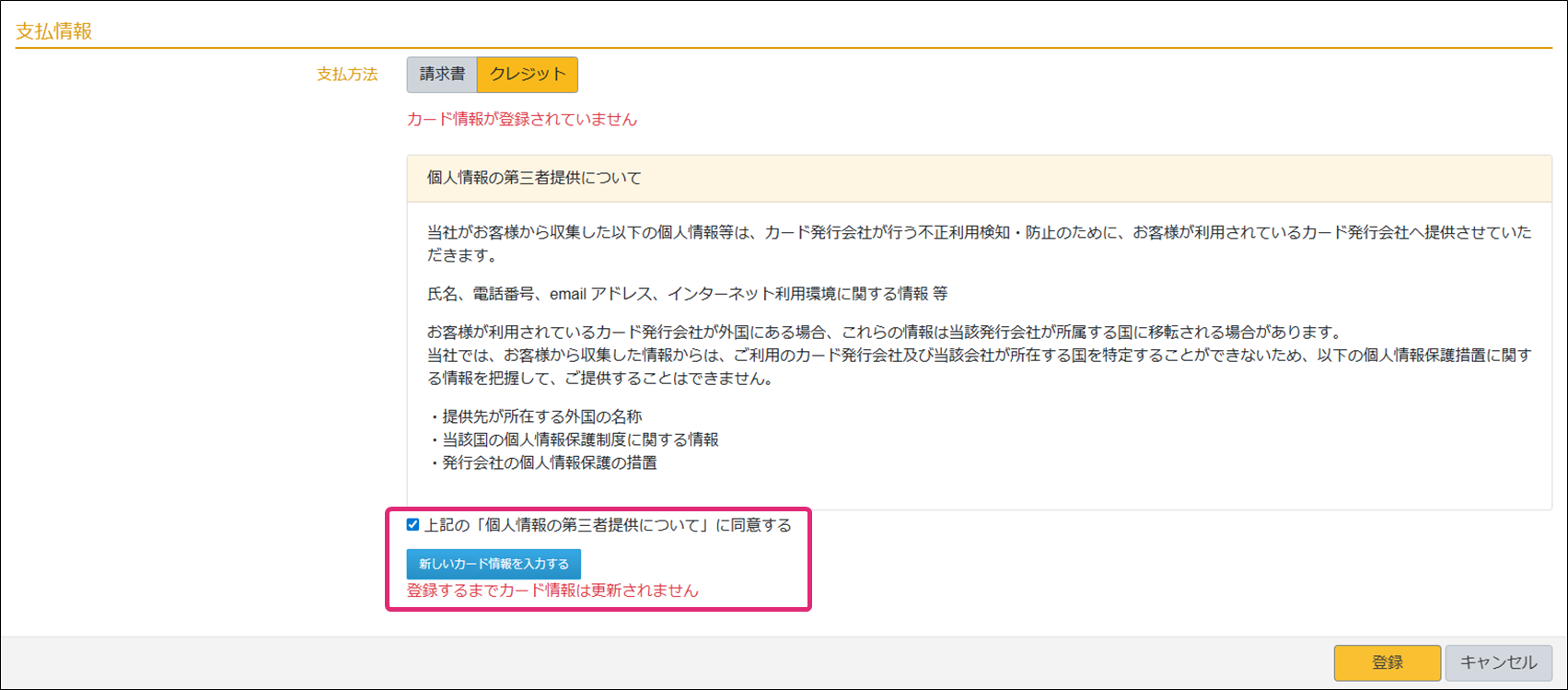This screenshot has height=690, width=1568.
Task: Click the カード情報が登録されていません error message
Action: coord(521,120)
